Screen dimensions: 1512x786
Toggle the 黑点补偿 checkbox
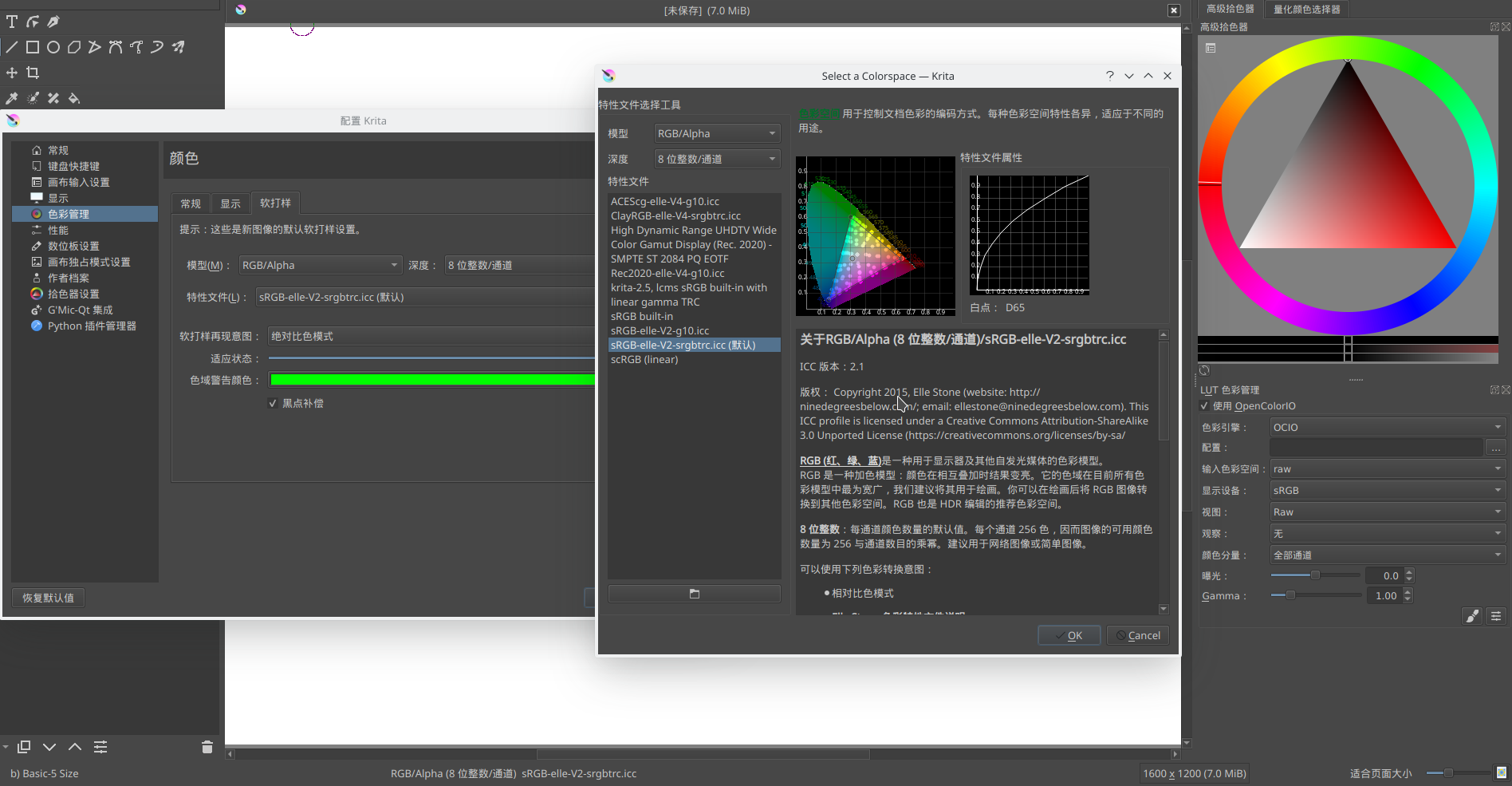(274, 403)
